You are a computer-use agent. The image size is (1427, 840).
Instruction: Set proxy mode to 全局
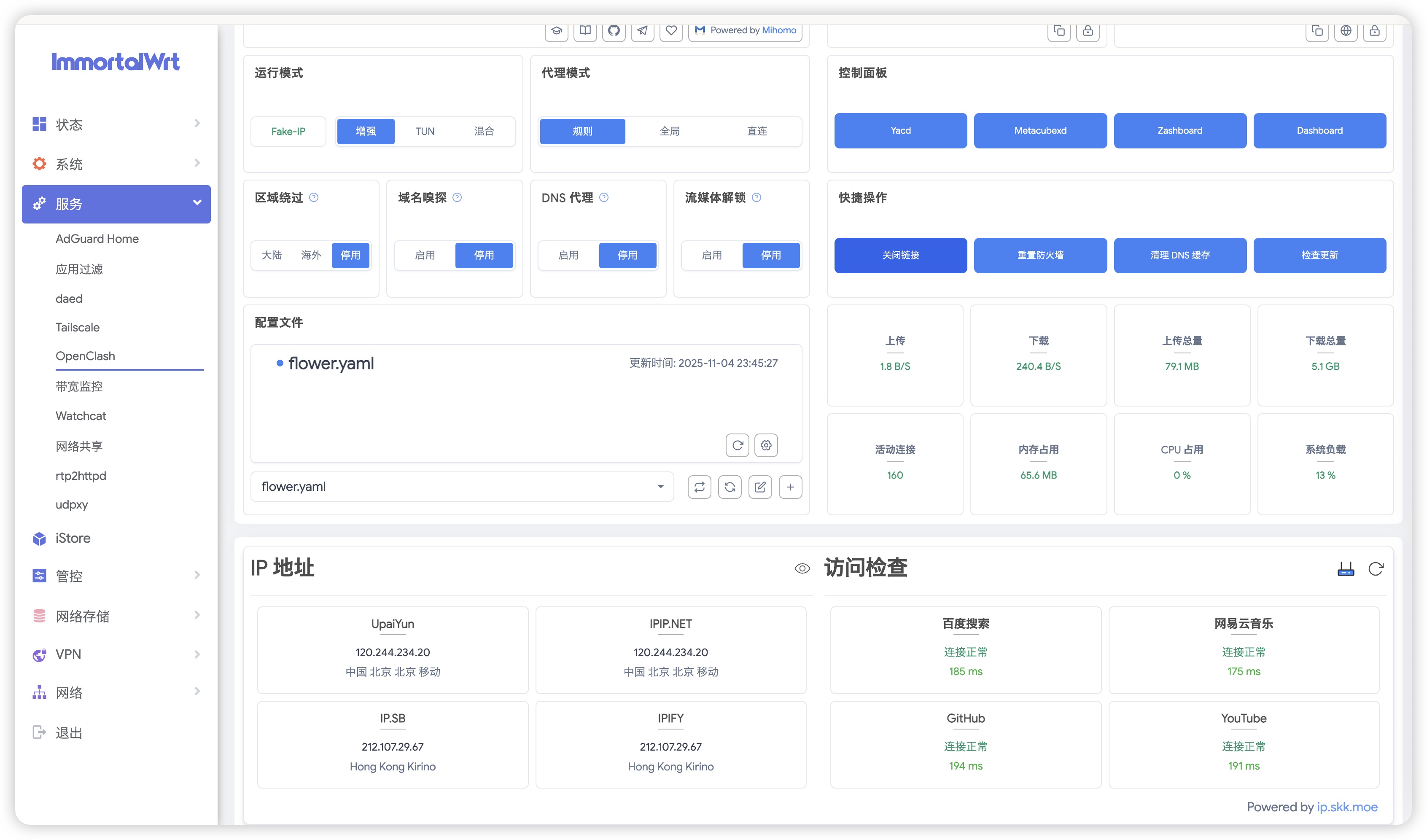(x=669, y=132)
